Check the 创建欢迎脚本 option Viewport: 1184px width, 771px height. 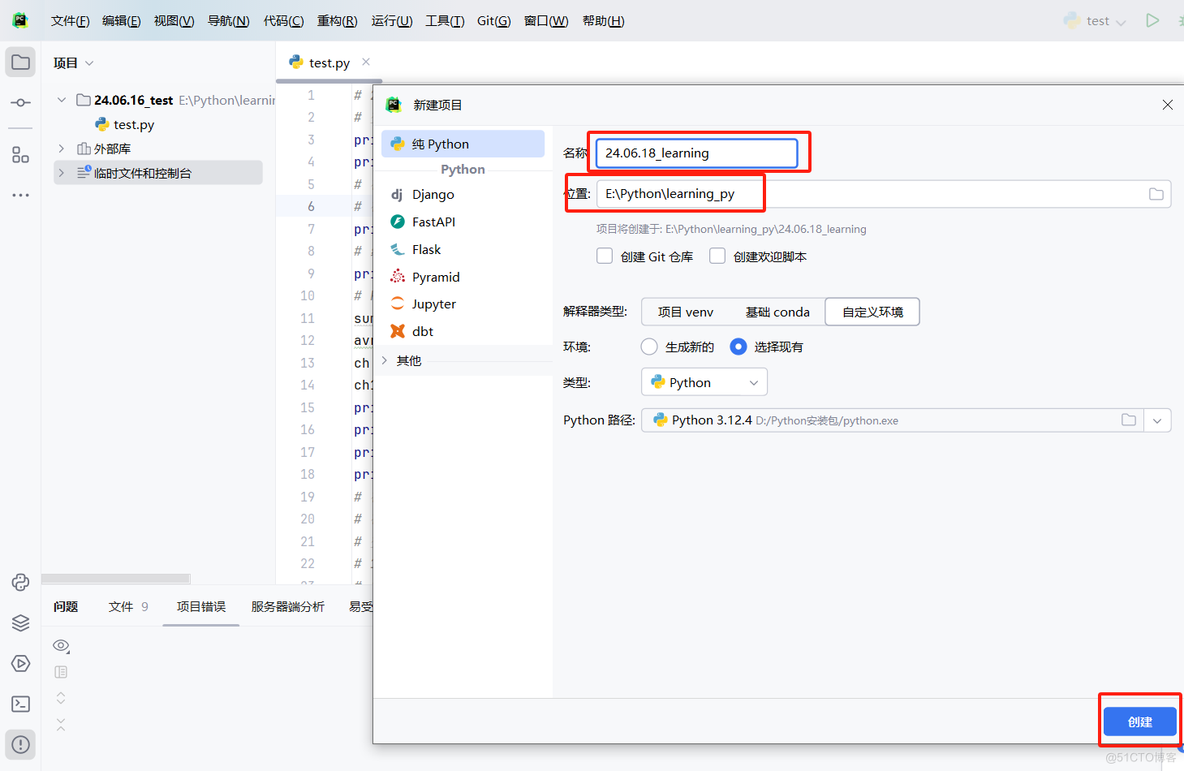717,255
